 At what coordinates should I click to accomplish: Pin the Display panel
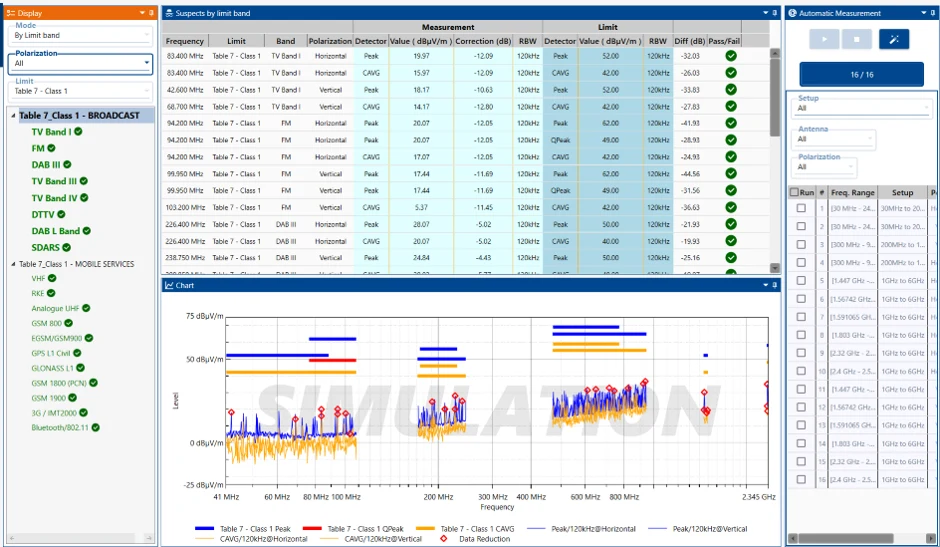point(151,13)
